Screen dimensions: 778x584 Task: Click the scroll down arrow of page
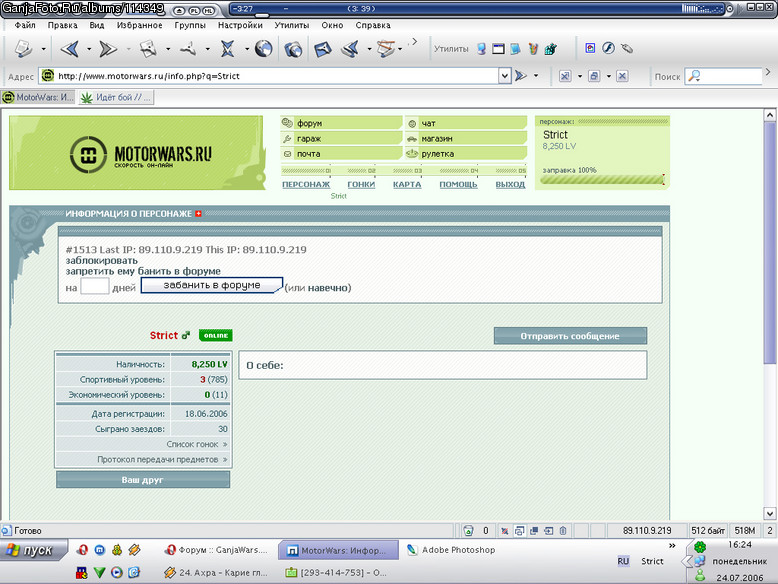770,514
